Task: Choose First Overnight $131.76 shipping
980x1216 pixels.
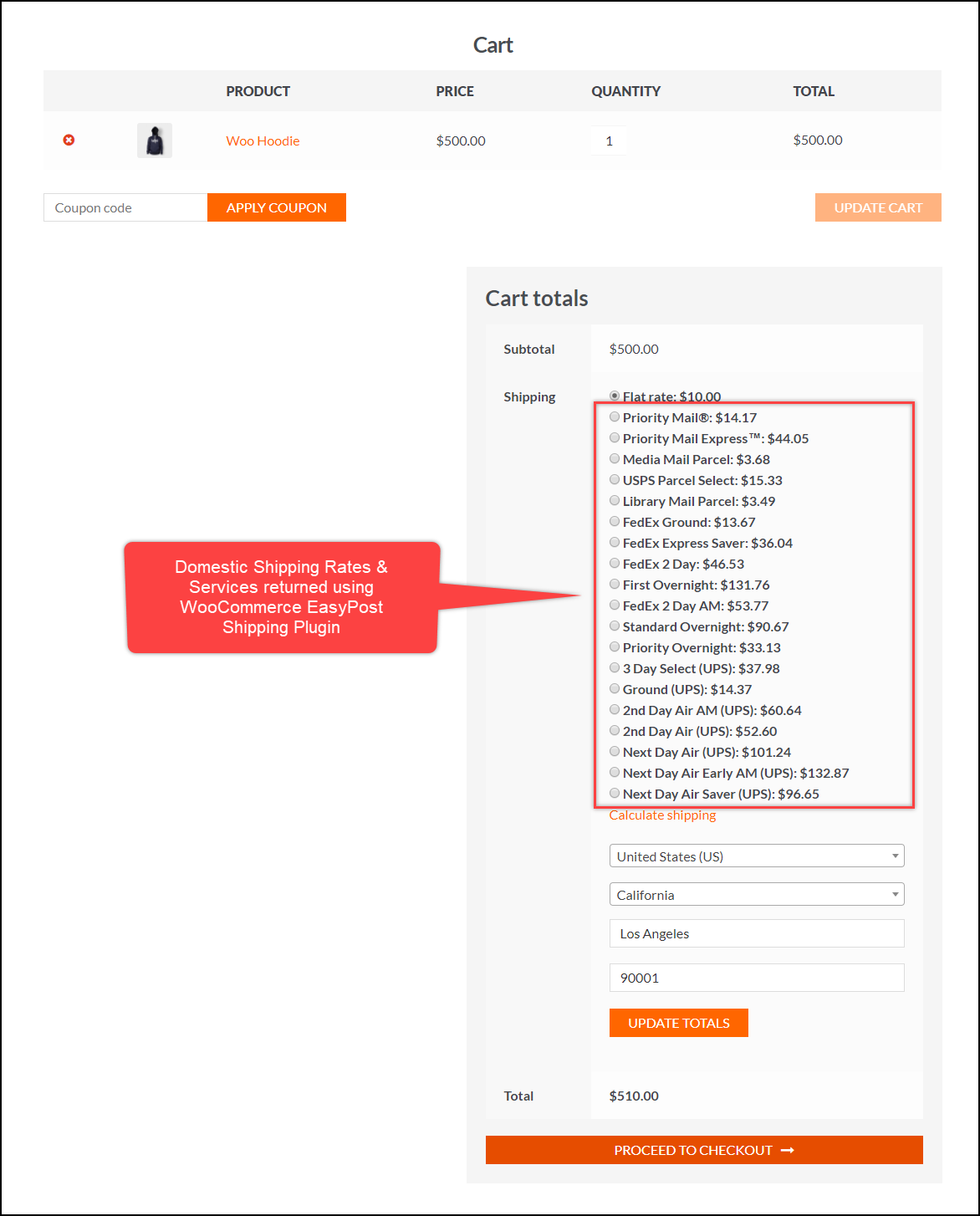Action: pos(615,584)
